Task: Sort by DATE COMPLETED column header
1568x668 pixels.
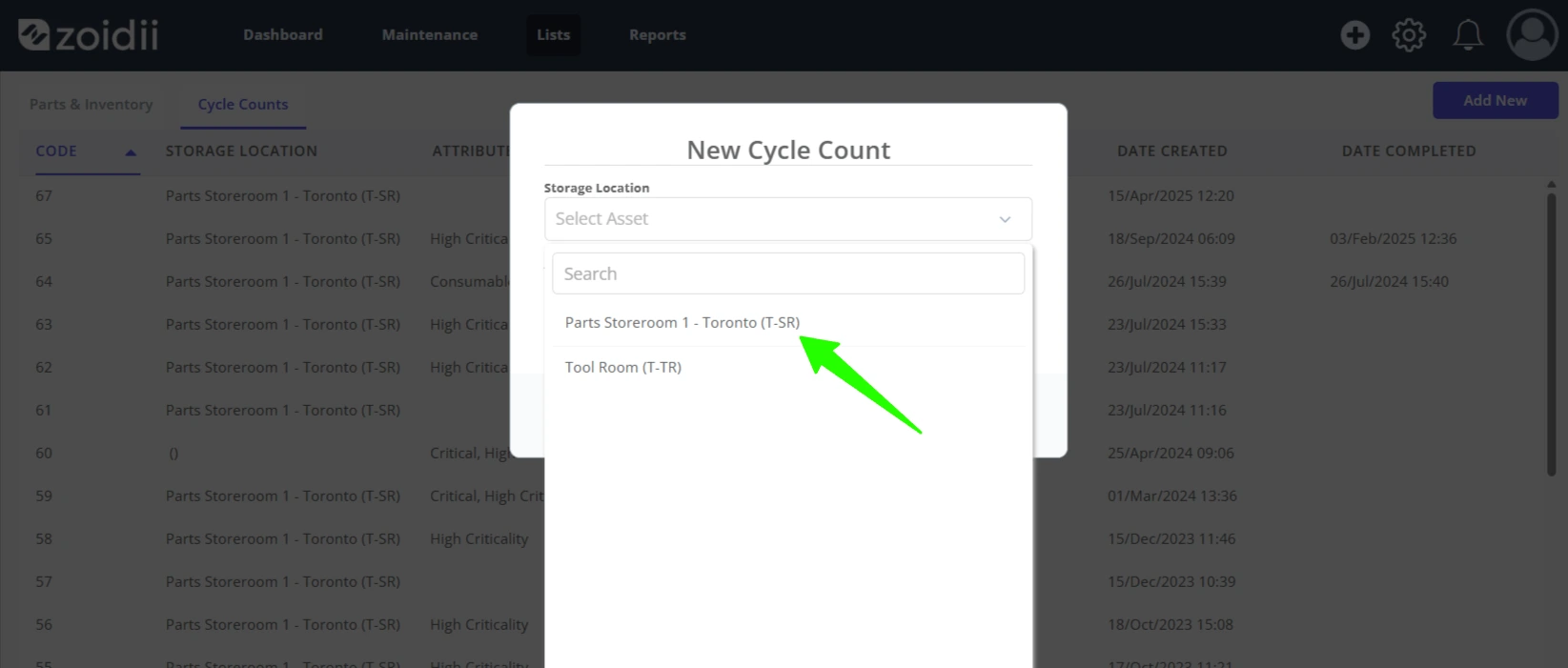Action: (1408, 152)
